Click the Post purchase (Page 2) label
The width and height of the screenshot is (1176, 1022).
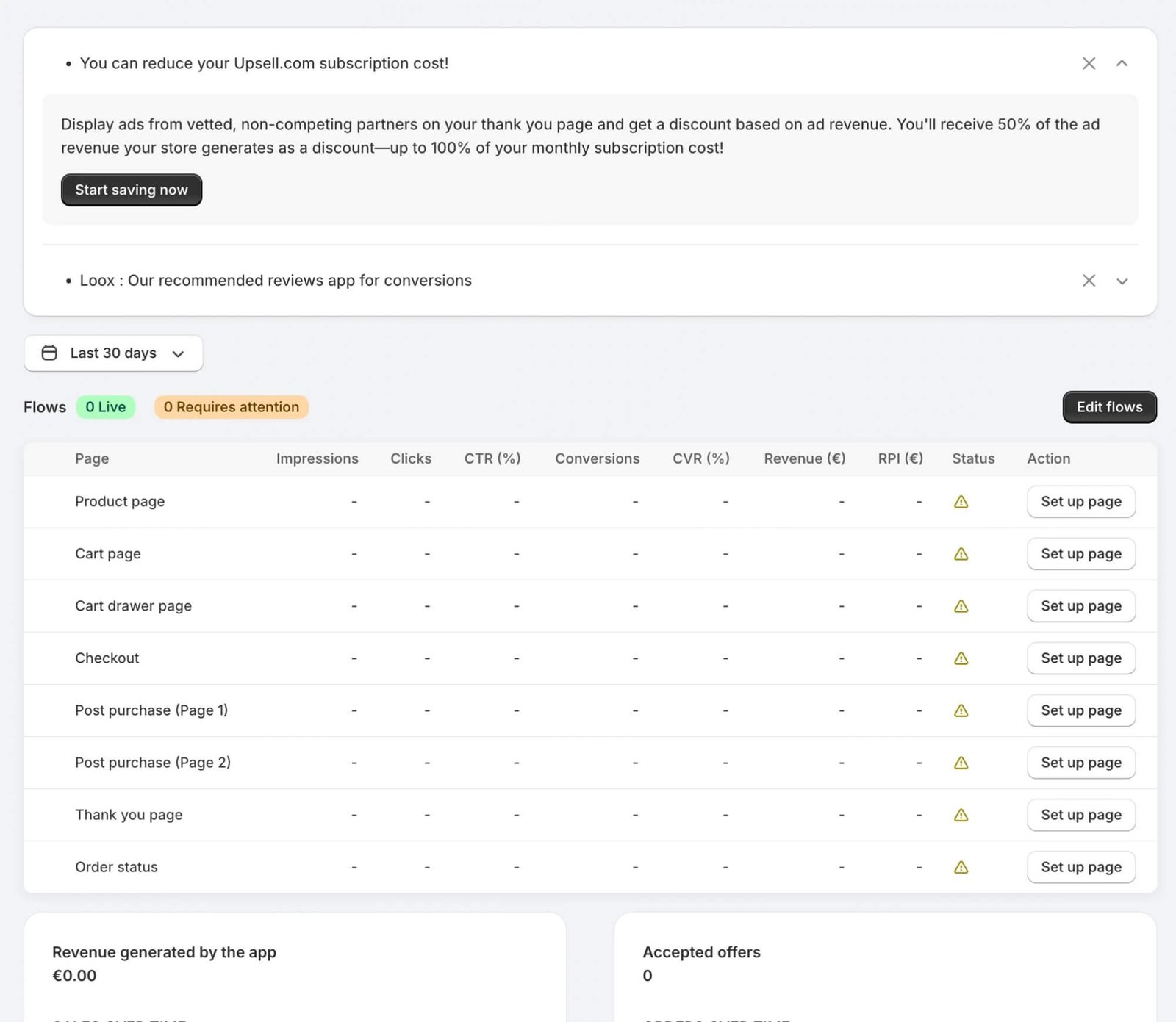(x=153, y=763)
